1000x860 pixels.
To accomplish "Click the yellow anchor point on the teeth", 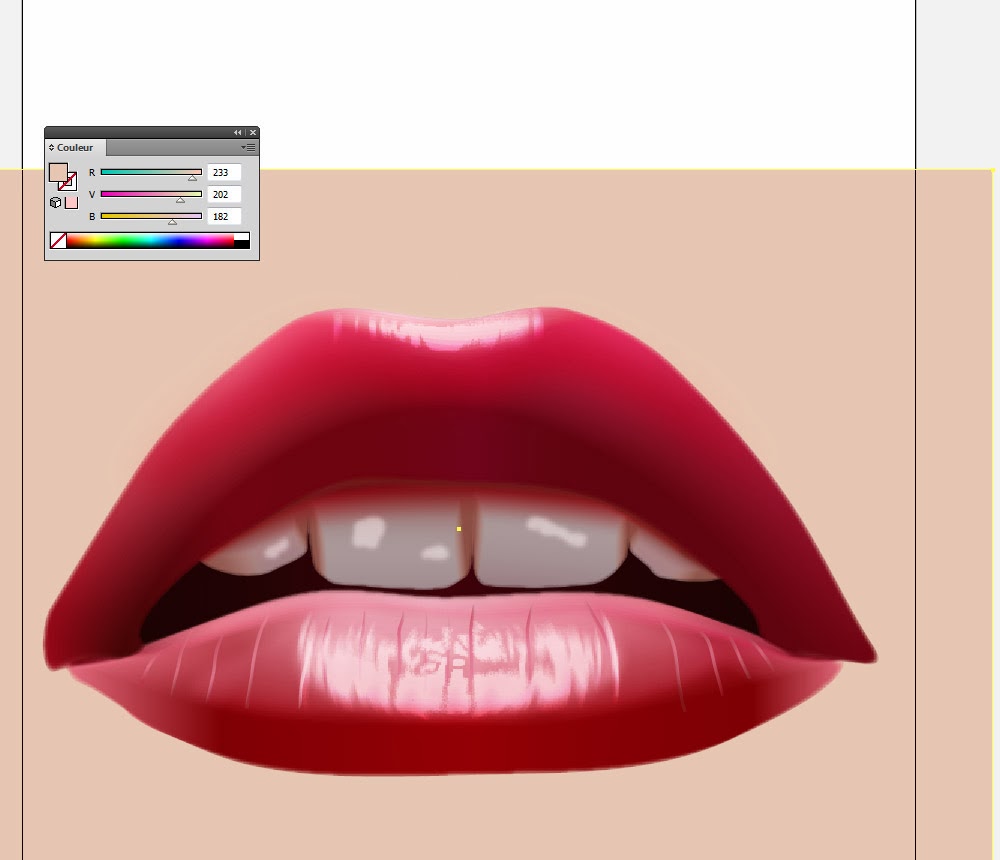I will pyautogui.click(x=459, y=529).
